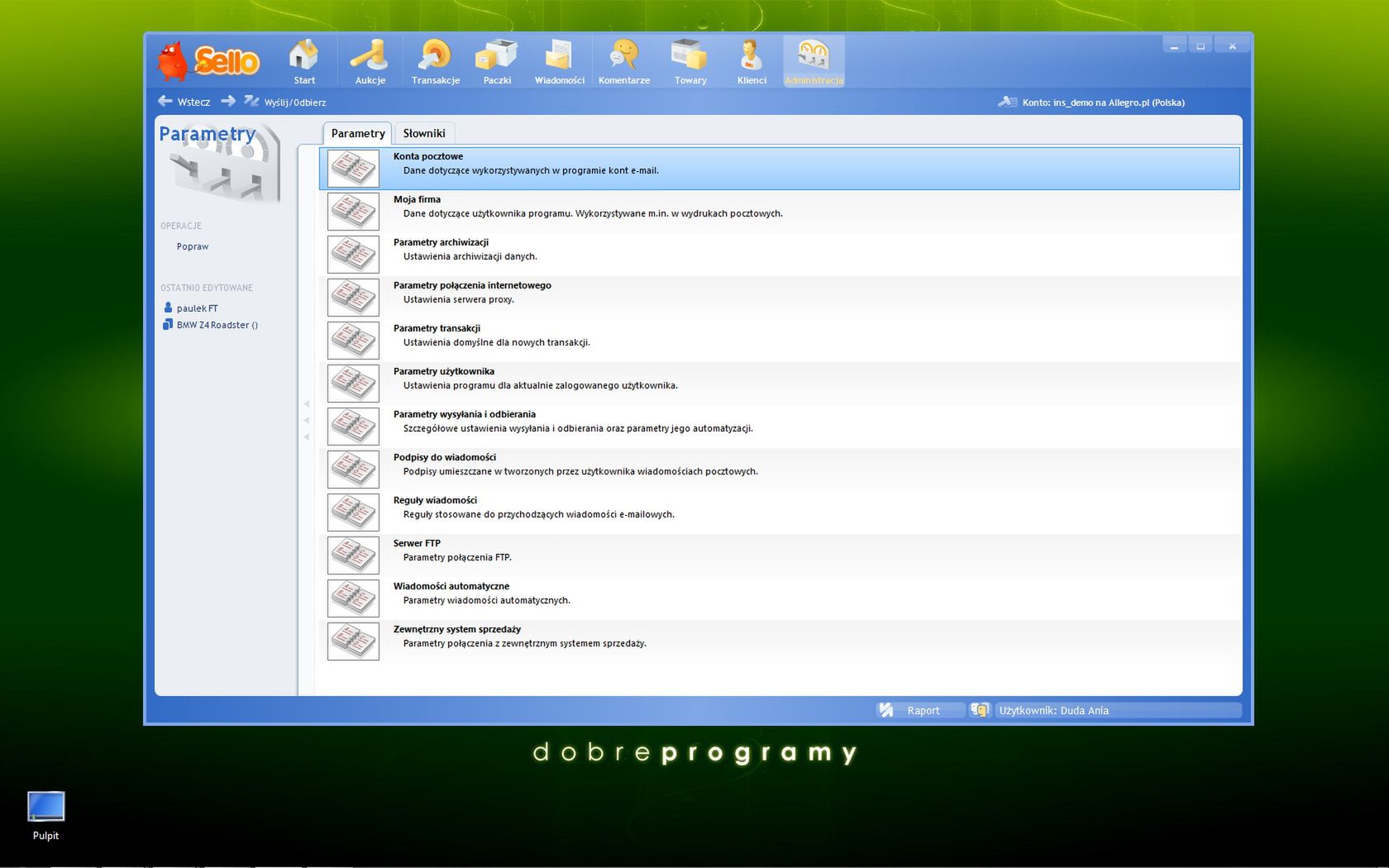Screen dimensions: 1389x868
Task: Select Moja firma title text
Action: point(417,199)
